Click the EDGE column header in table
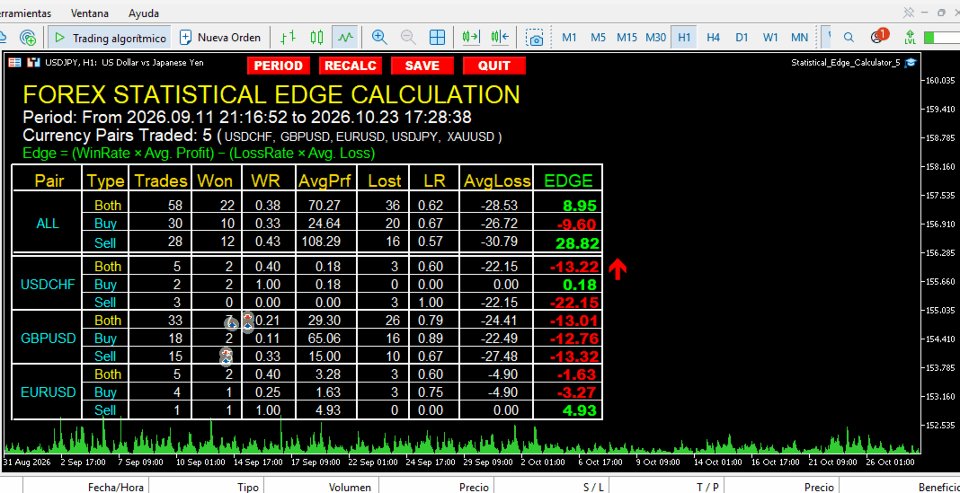The width and height of the screenshot is (960, 493). tap(569, 181)
